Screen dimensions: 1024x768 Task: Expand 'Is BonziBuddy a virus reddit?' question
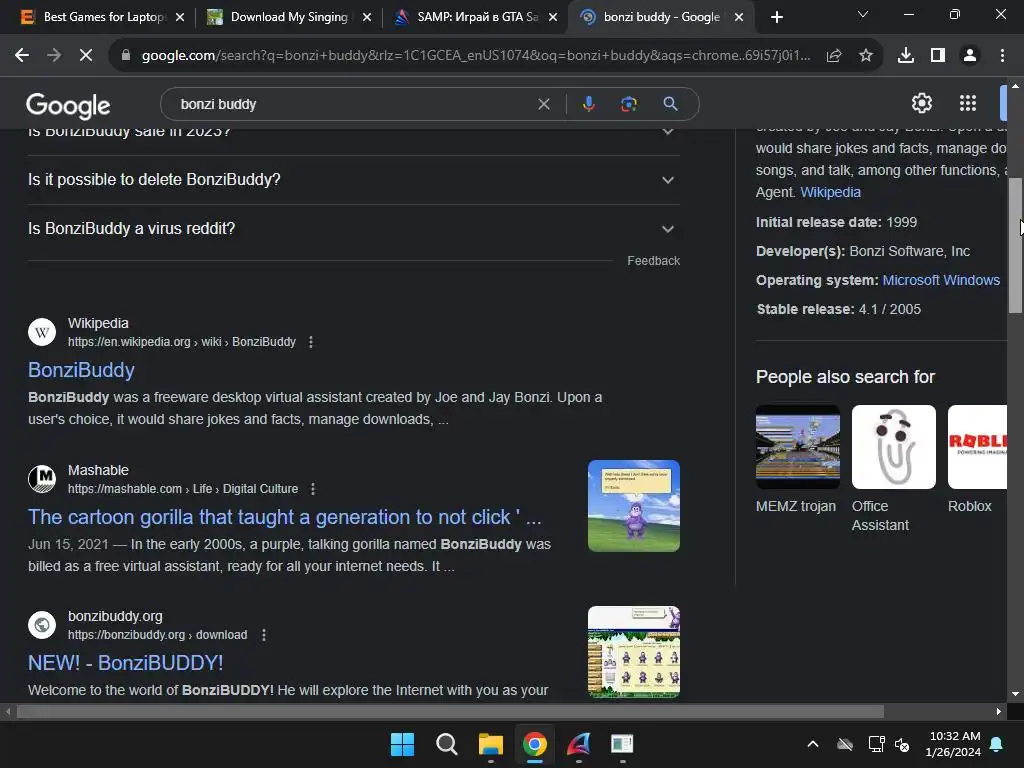(x=353, y=229)
